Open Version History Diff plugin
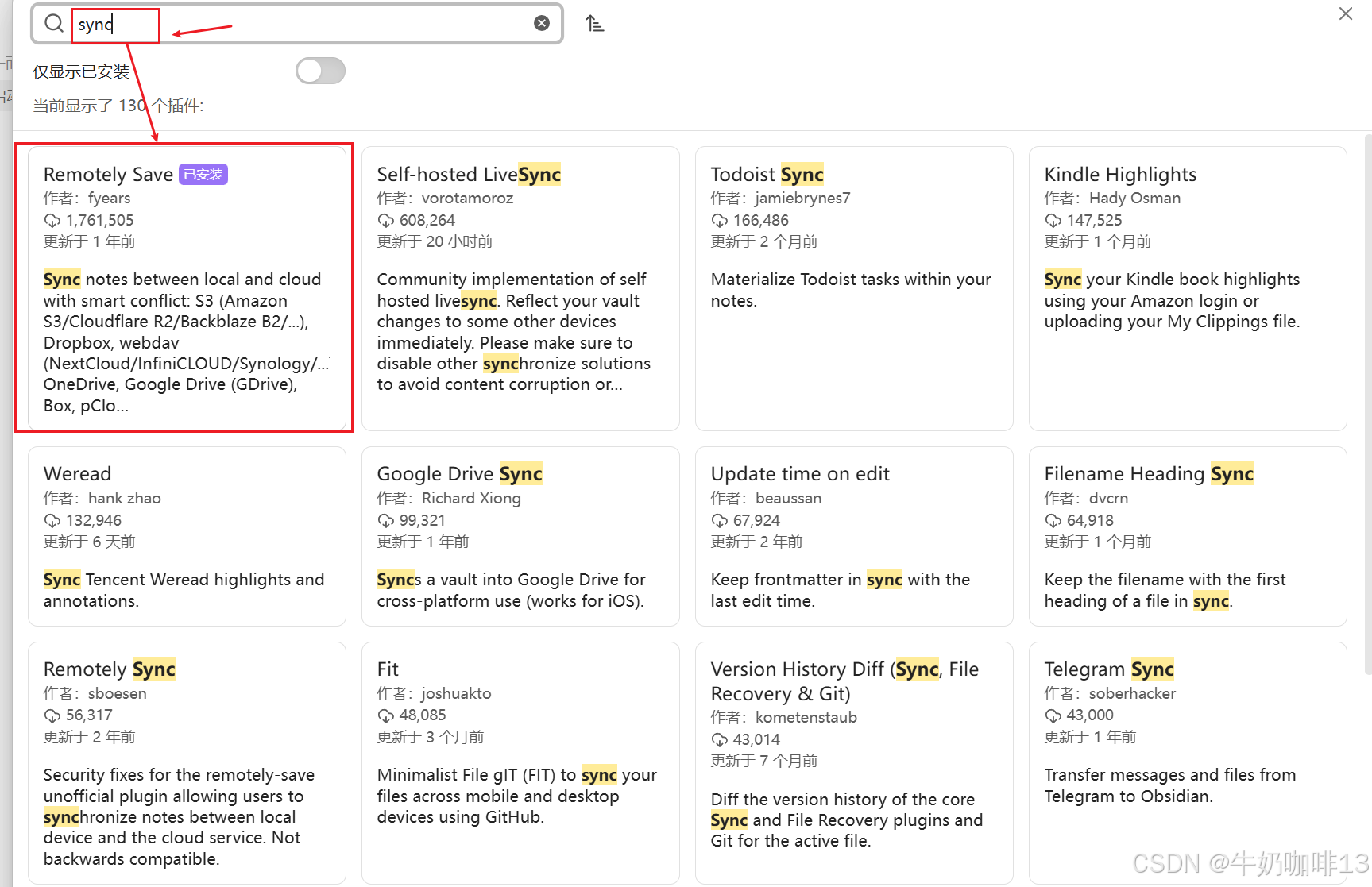 click(x=854, y=762)
